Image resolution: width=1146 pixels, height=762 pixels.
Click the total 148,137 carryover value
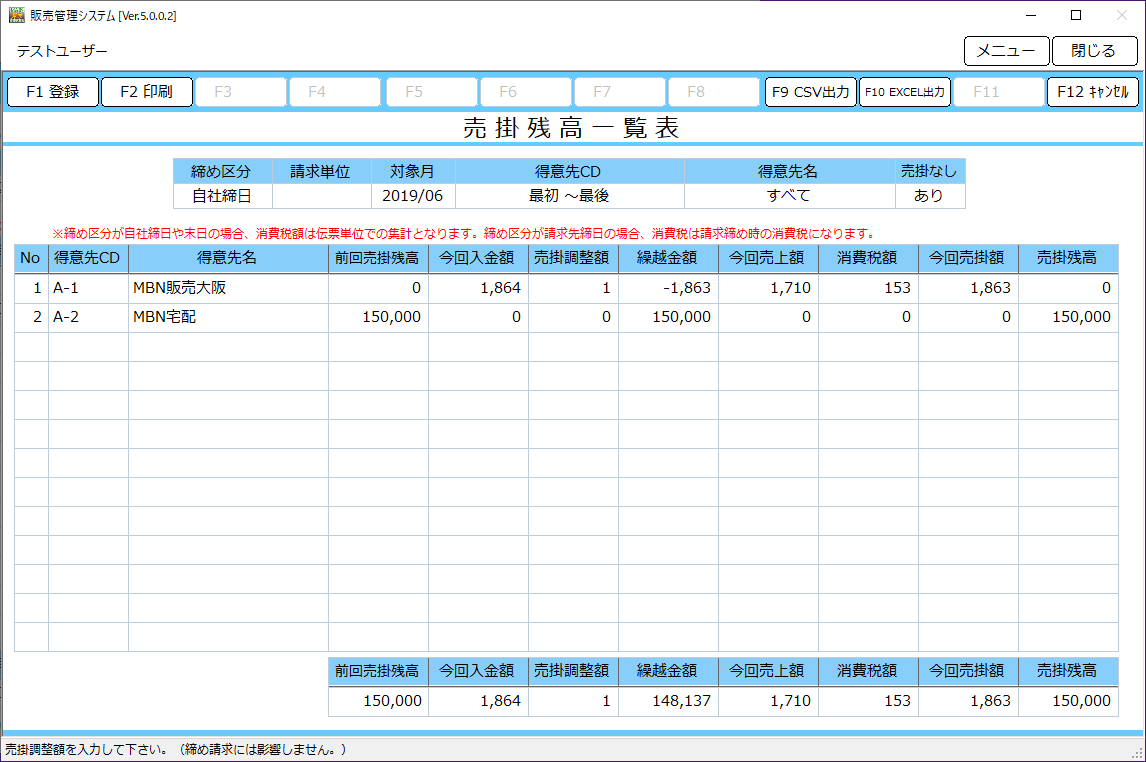coord(668,701)
